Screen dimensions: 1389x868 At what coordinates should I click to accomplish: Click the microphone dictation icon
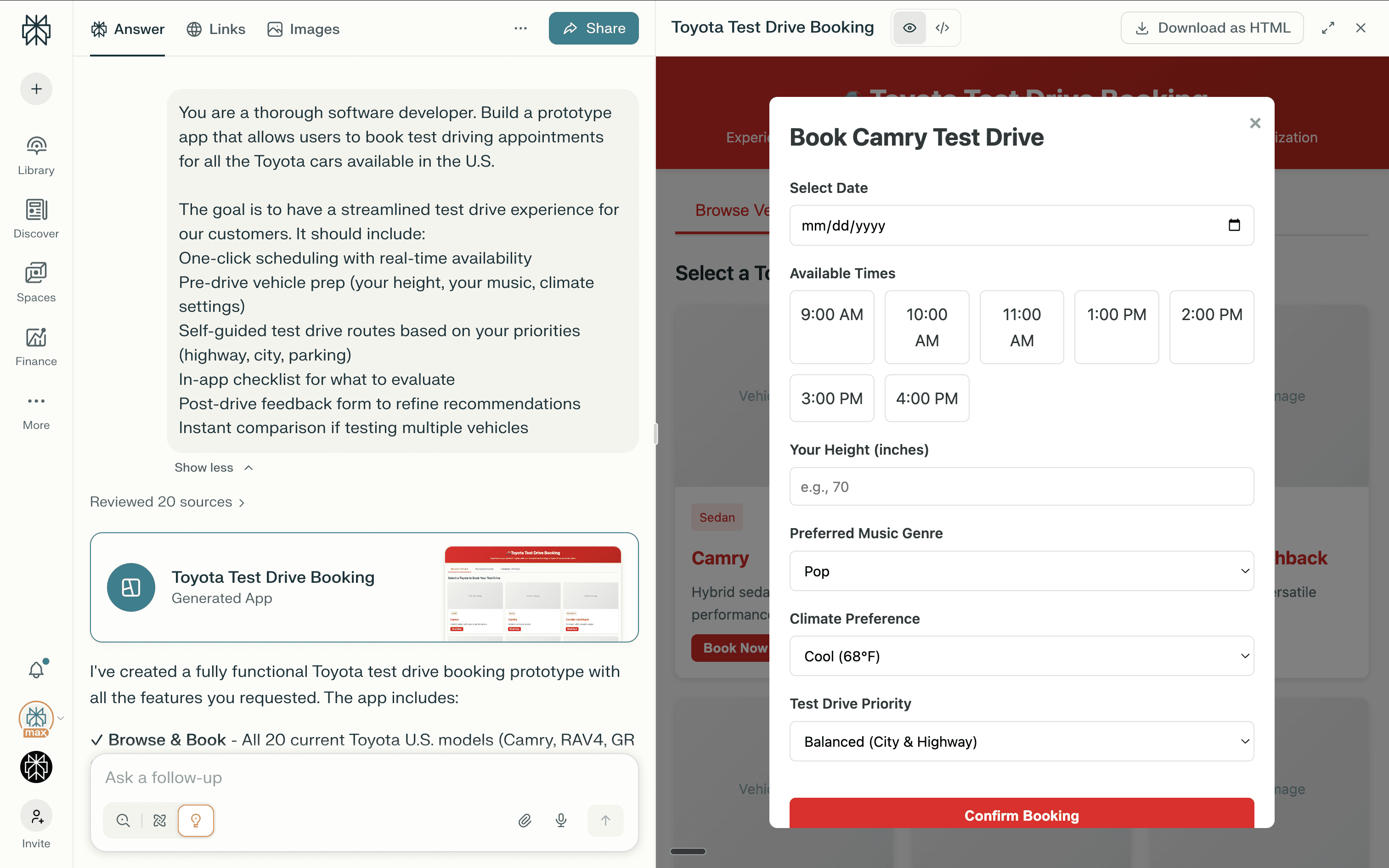(x=561, y=820)
